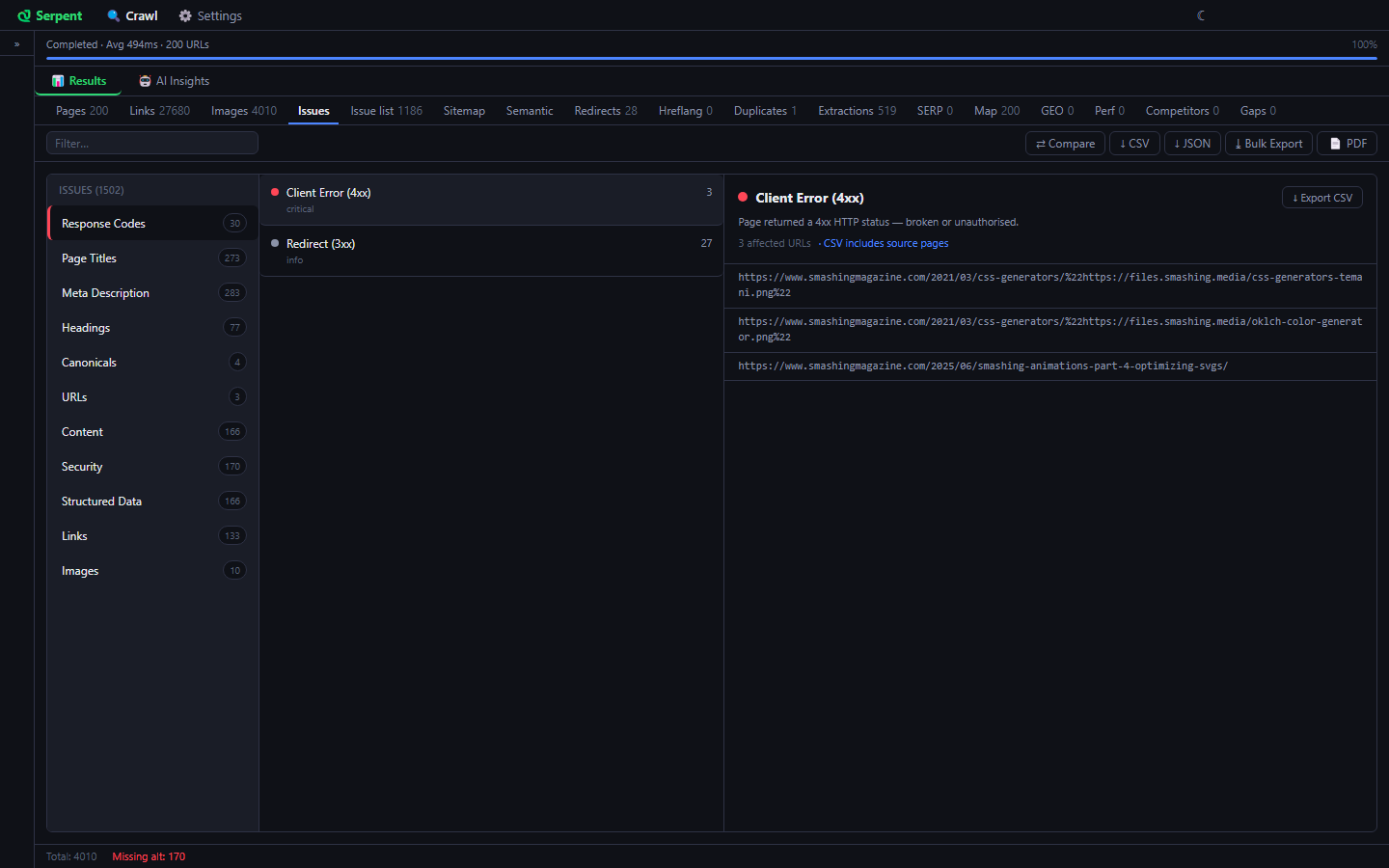1389x868 pixels.
Task: Open the Semantic tab
Action: pos(530,111)
